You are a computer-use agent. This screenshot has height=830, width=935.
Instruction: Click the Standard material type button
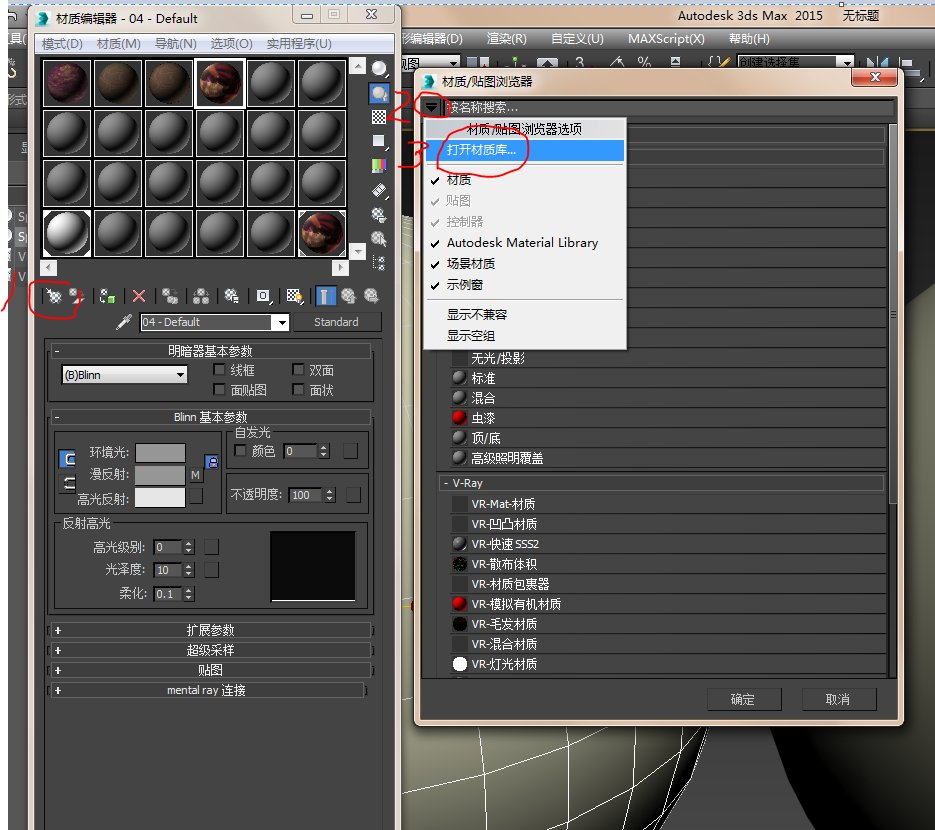(x=338, y=322)
